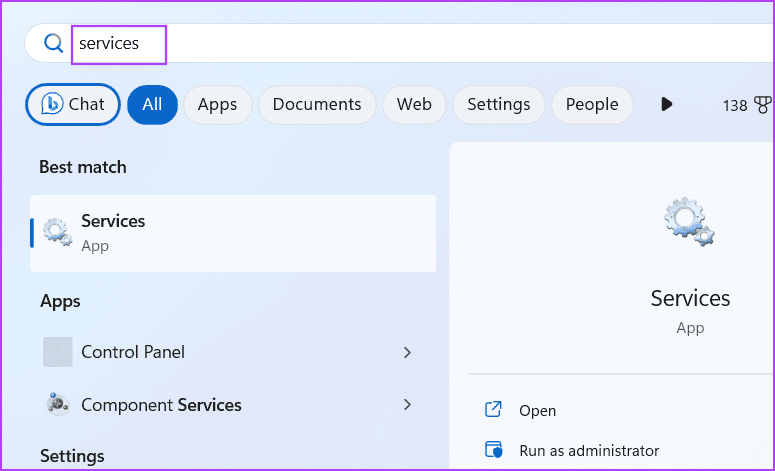Click the 138 rewards points counter
The width and height of the screenshot is (775, 471).
[735, 105]
